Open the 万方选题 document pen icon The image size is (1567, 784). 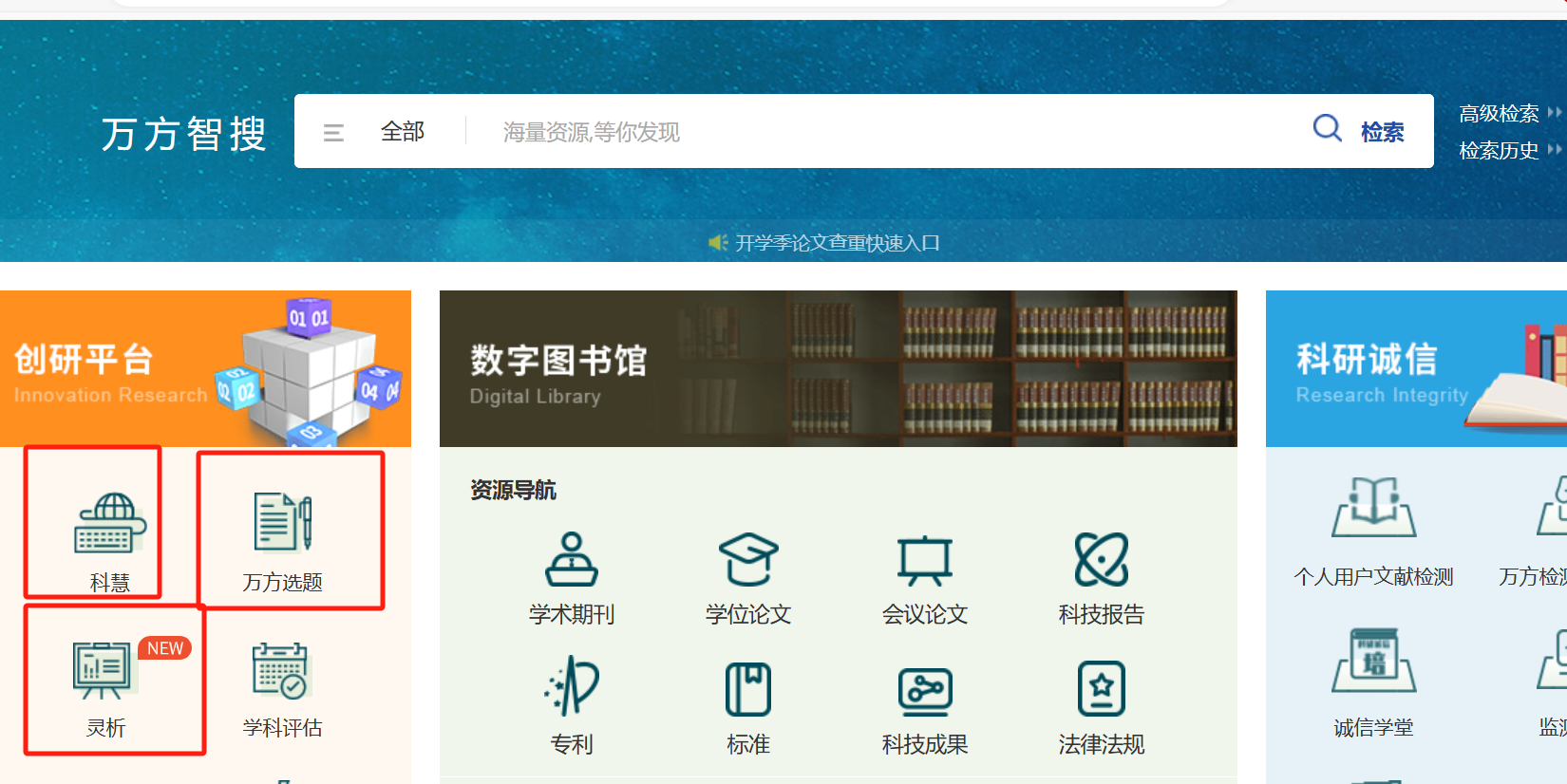[283, 523]
